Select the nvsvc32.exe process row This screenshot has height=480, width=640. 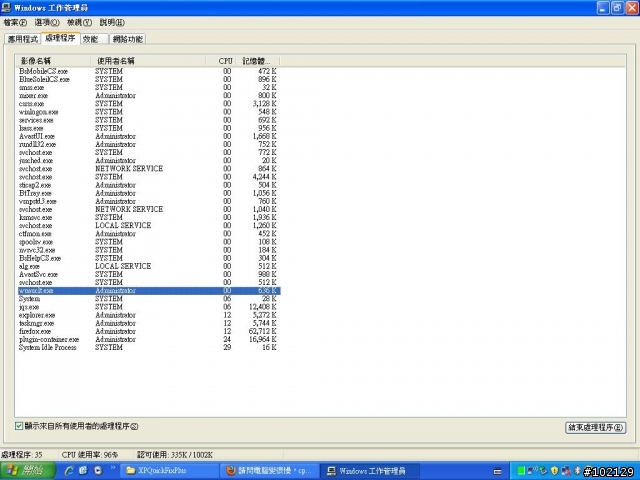click(x=148, y=250)
